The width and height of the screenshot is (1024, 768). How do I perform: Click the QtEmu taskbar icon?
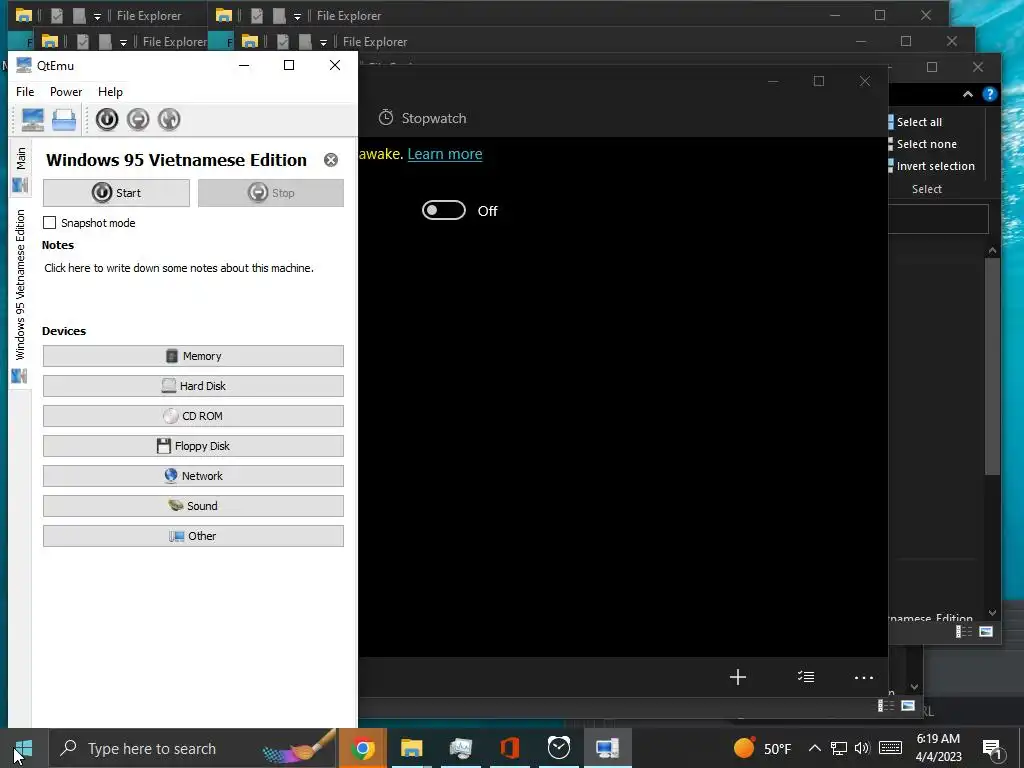(607, 748)
